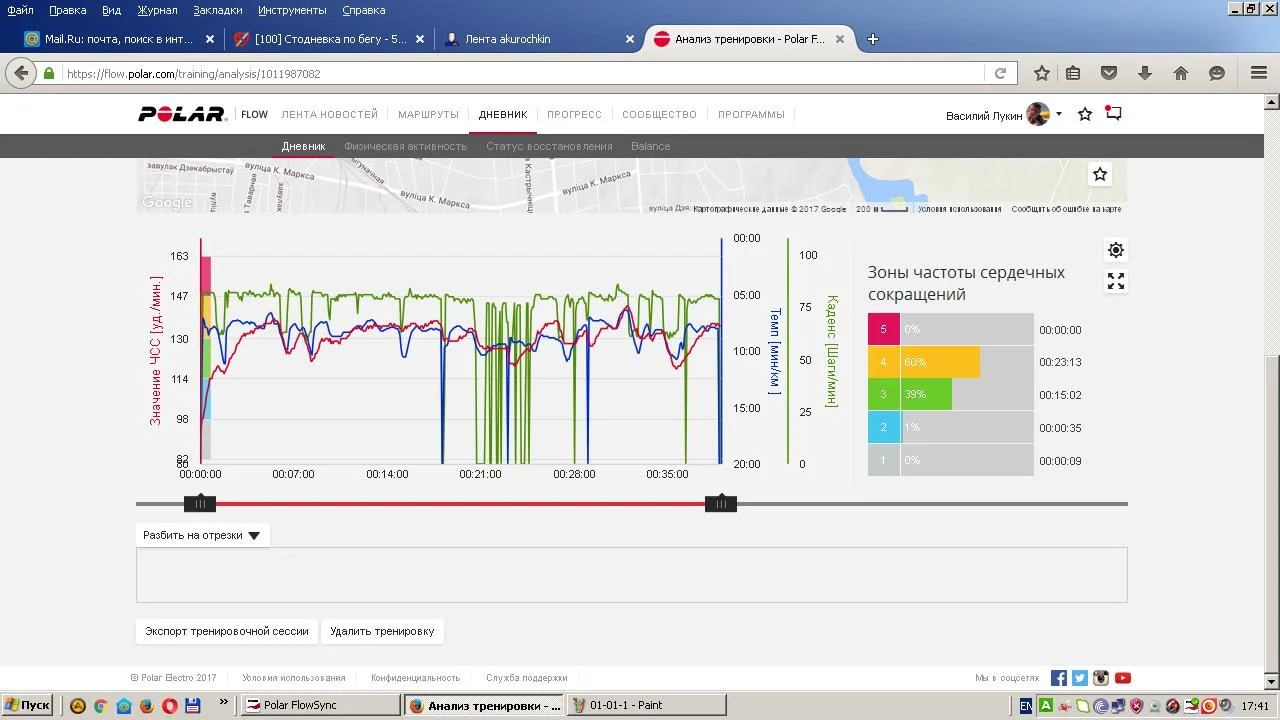Open the 'Журнал' browser menu
Image resolution: width=1280 pixels, height=720 pixels.
point(157,10)
